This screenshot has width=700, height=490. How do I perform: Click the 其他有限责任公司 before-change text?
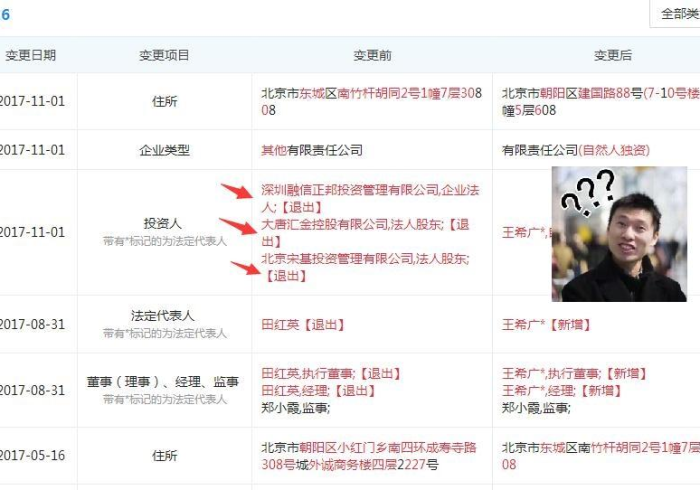(x=312, y=150)
